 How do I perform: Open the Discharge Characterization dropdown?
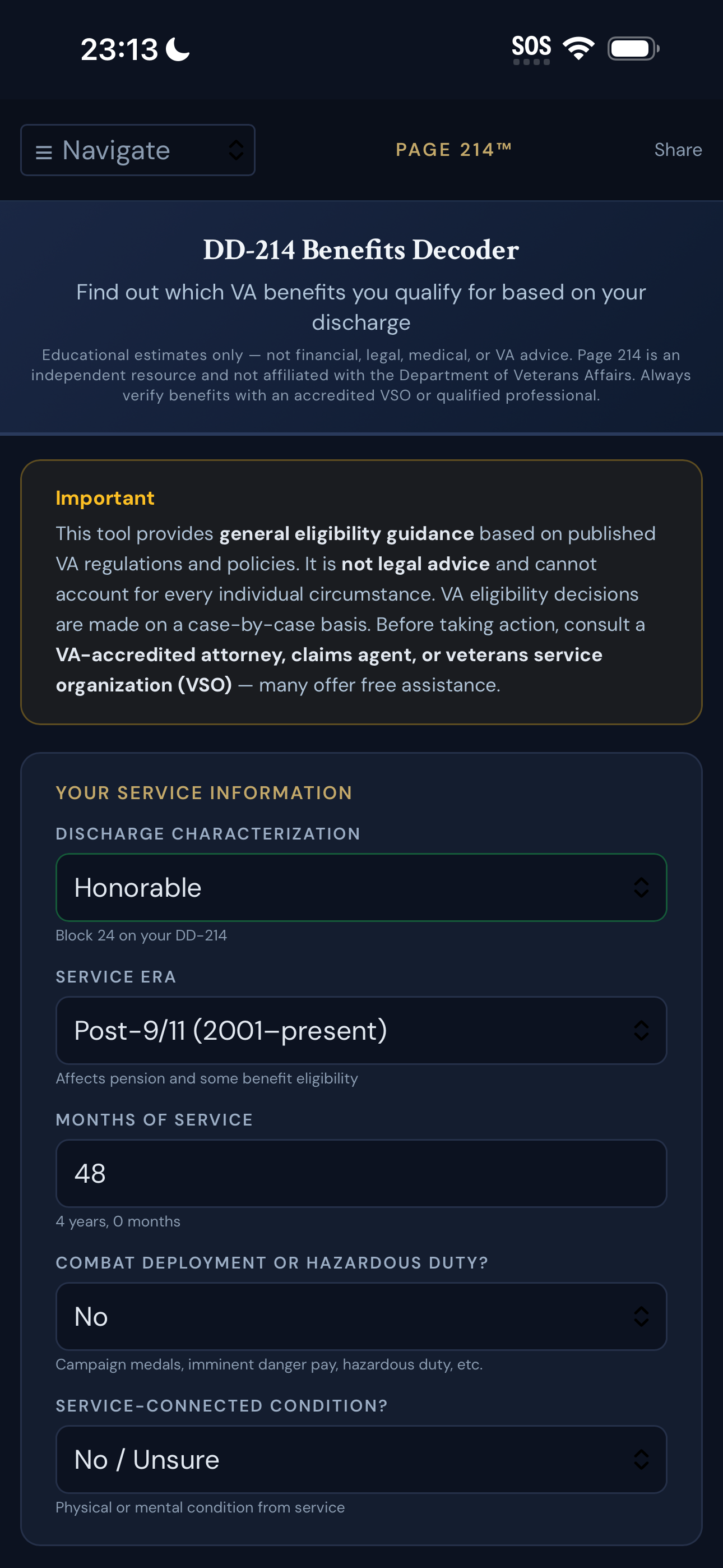point(361,888)
